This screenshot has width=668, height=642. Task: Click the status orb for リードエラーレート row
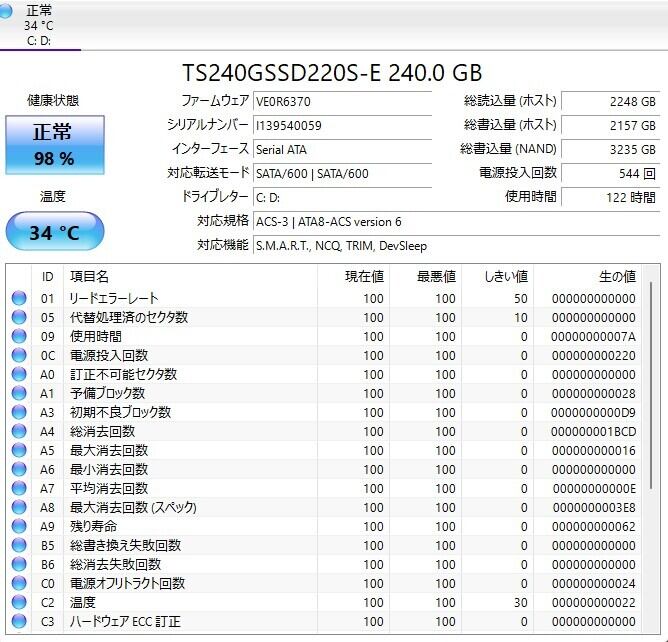click(x=19, y=298)
